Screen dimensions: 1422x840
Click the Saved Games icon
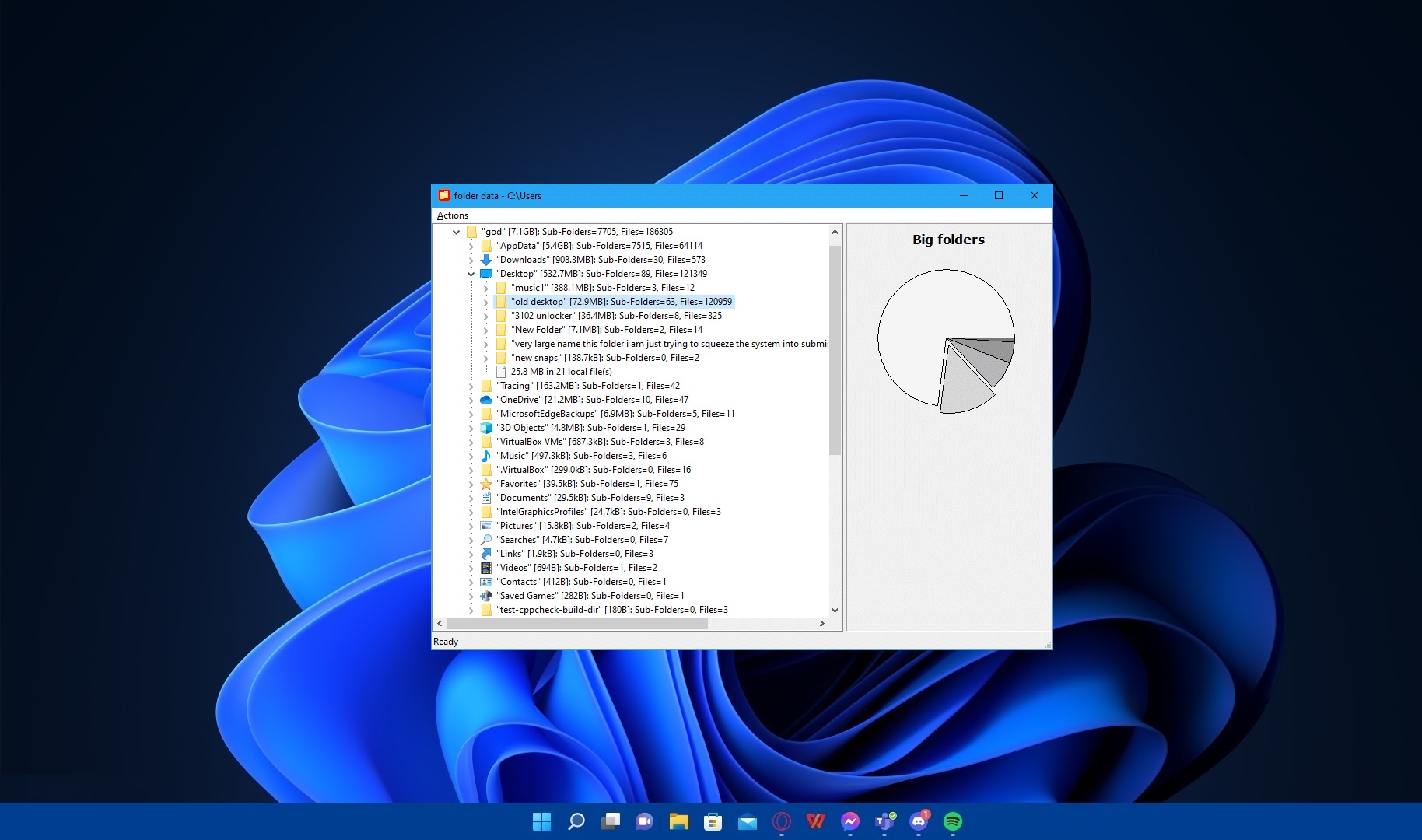(x=486, y=596)
